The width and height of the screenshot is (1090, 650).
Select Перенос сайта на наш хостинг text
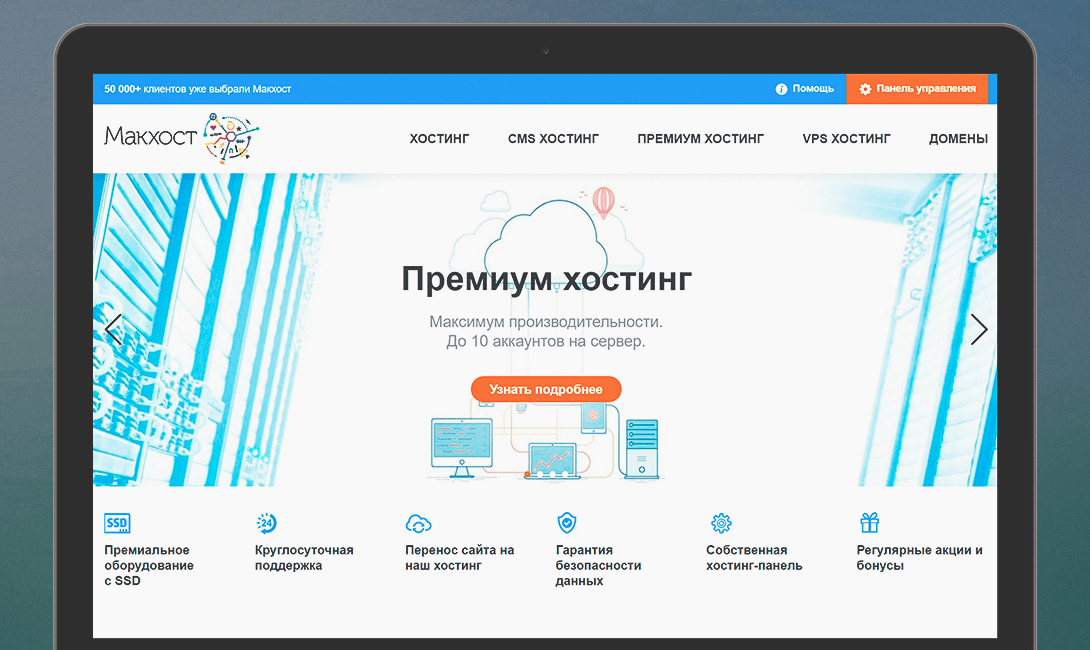pos(459,558)
